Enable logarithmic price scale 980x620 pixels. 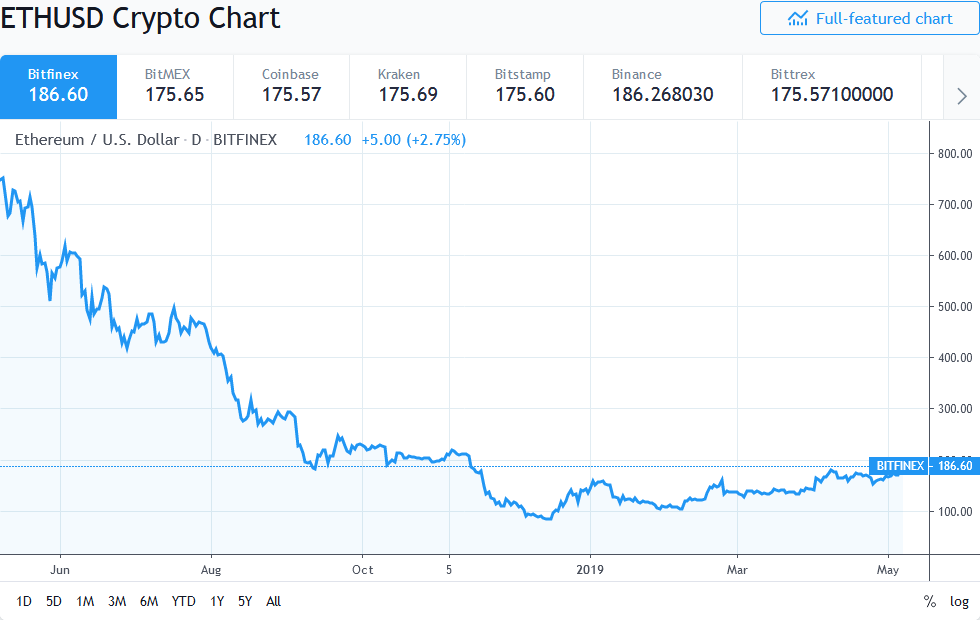pyautogui.click(x=958, y=602)
